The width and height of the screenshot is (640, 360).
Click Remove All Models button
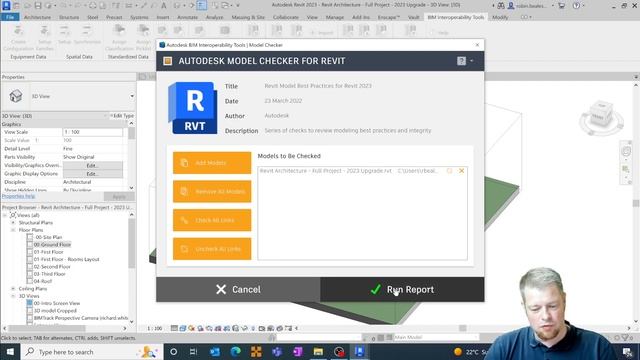click(x=212, y=191)
